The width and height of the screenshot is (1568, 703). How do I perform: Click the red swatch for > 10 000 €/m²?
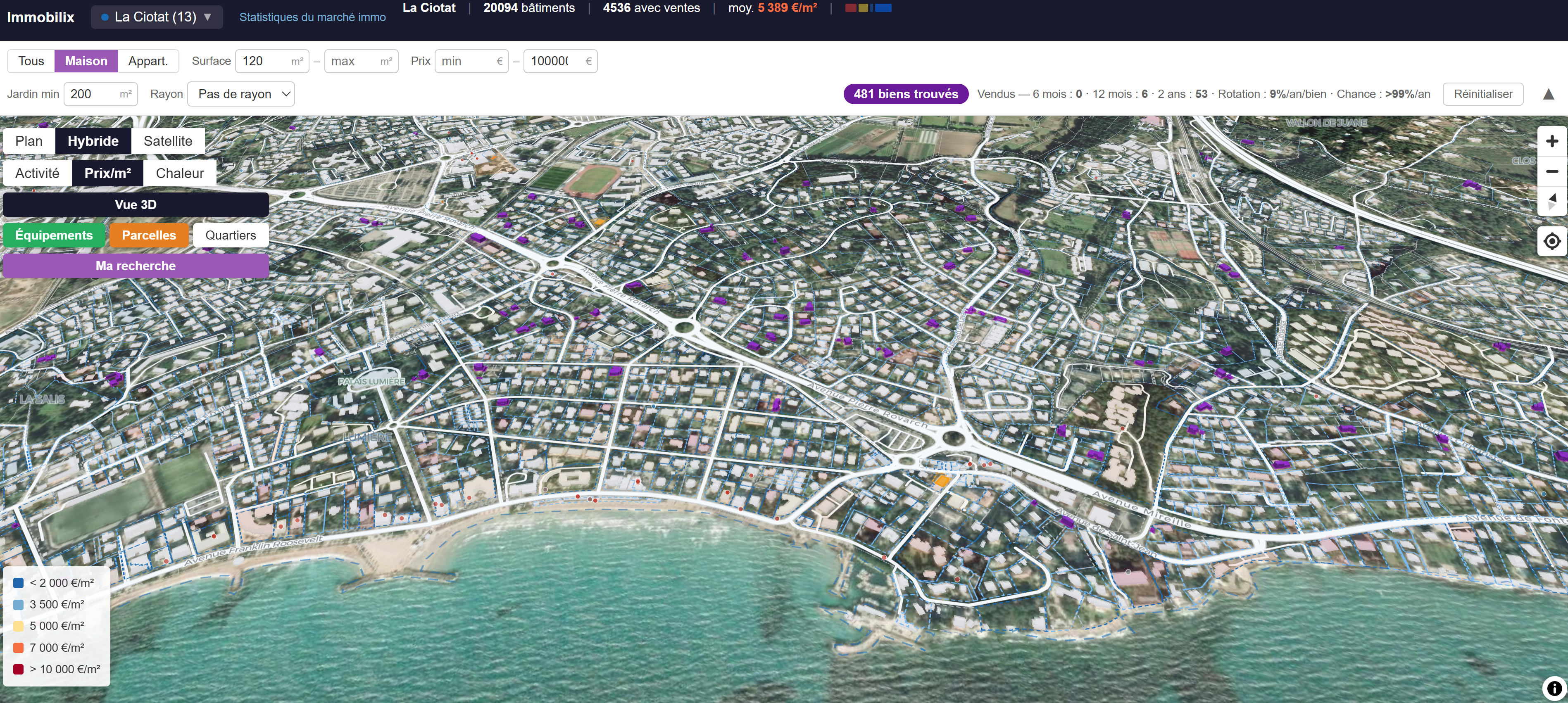pos(18,669)
